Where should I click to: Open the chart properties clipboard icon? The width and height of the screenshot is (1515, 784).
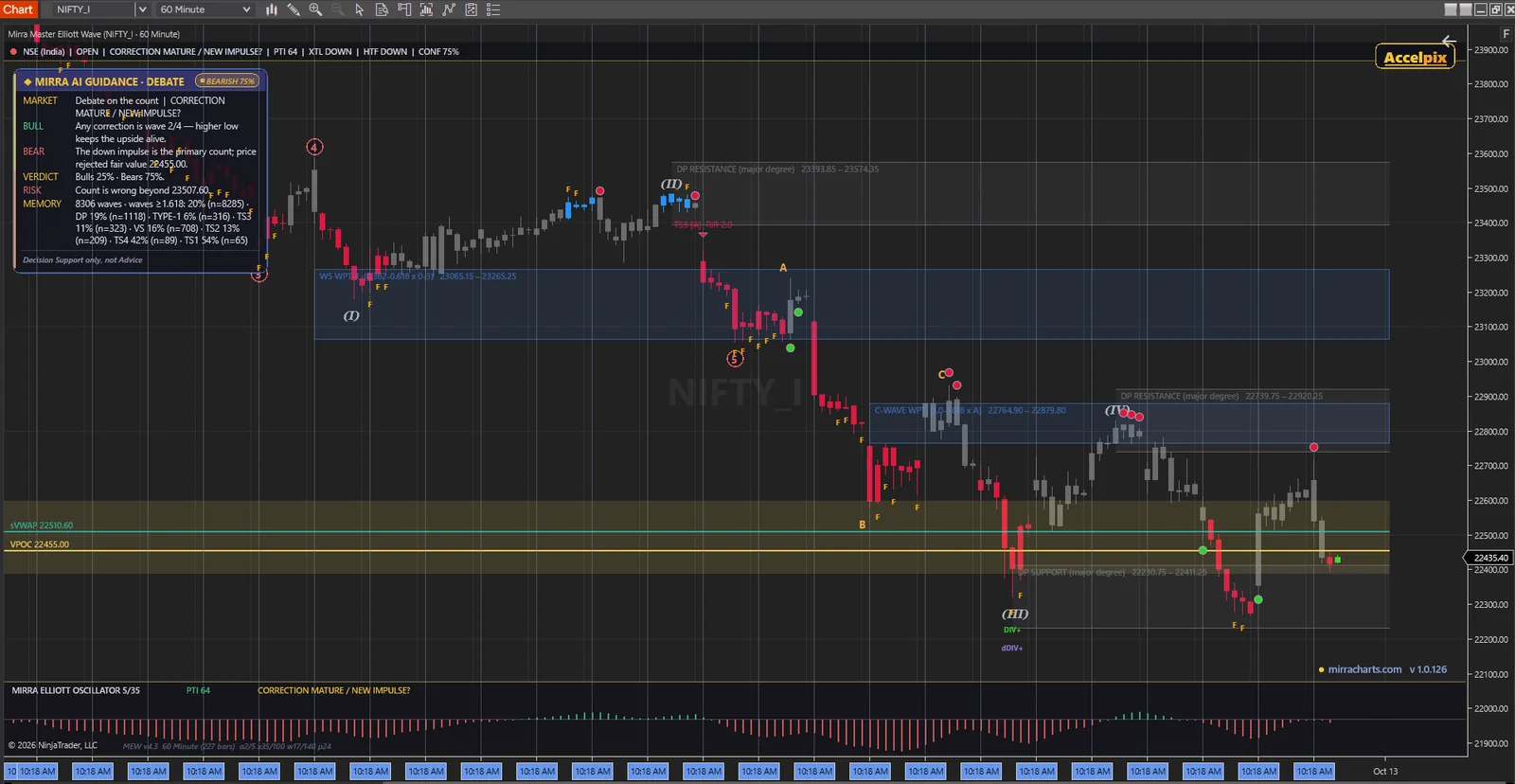tap(471, 9)
